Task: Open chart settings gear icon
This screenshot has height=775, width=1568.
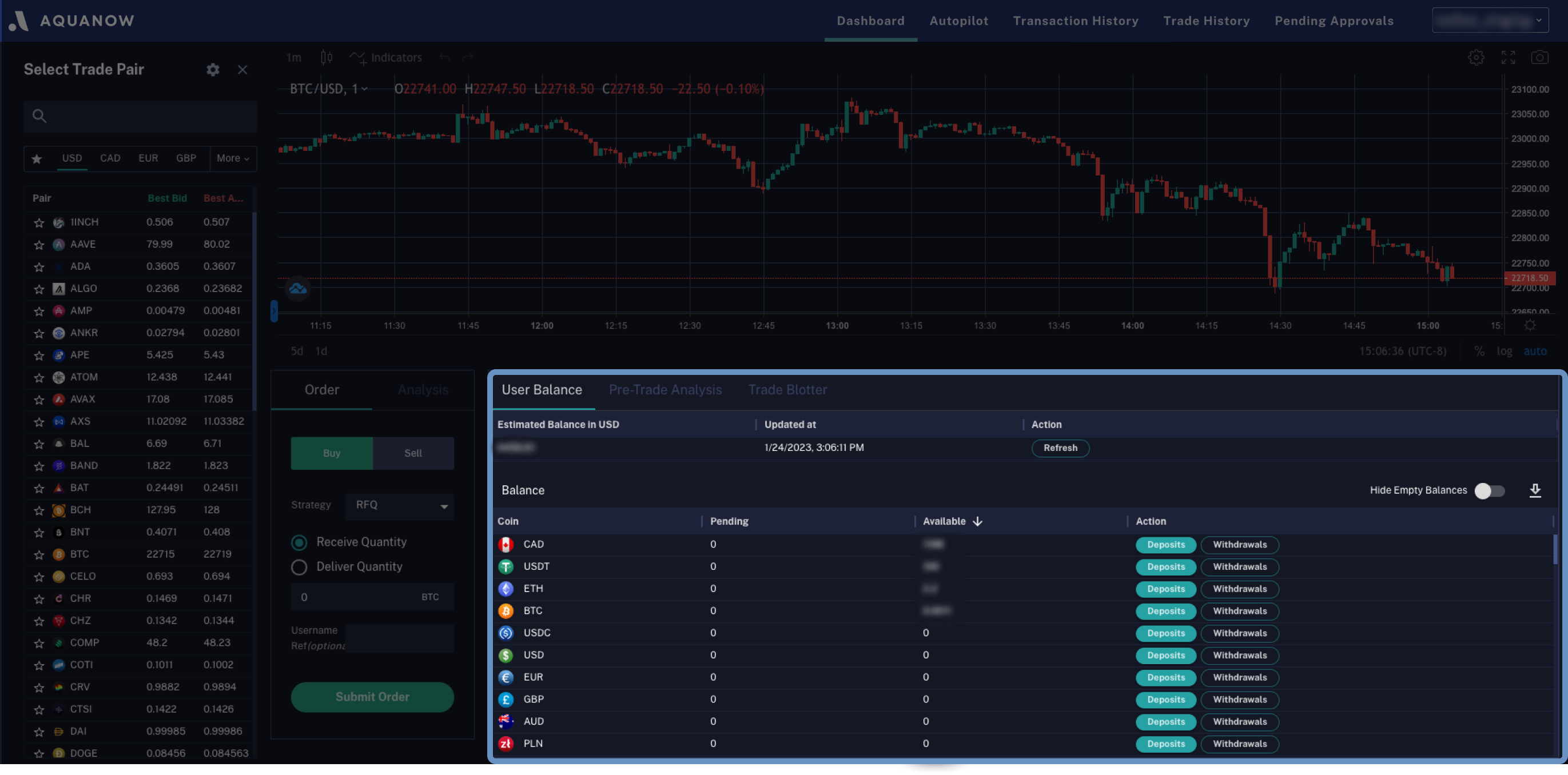Action: pos(1475,57)
